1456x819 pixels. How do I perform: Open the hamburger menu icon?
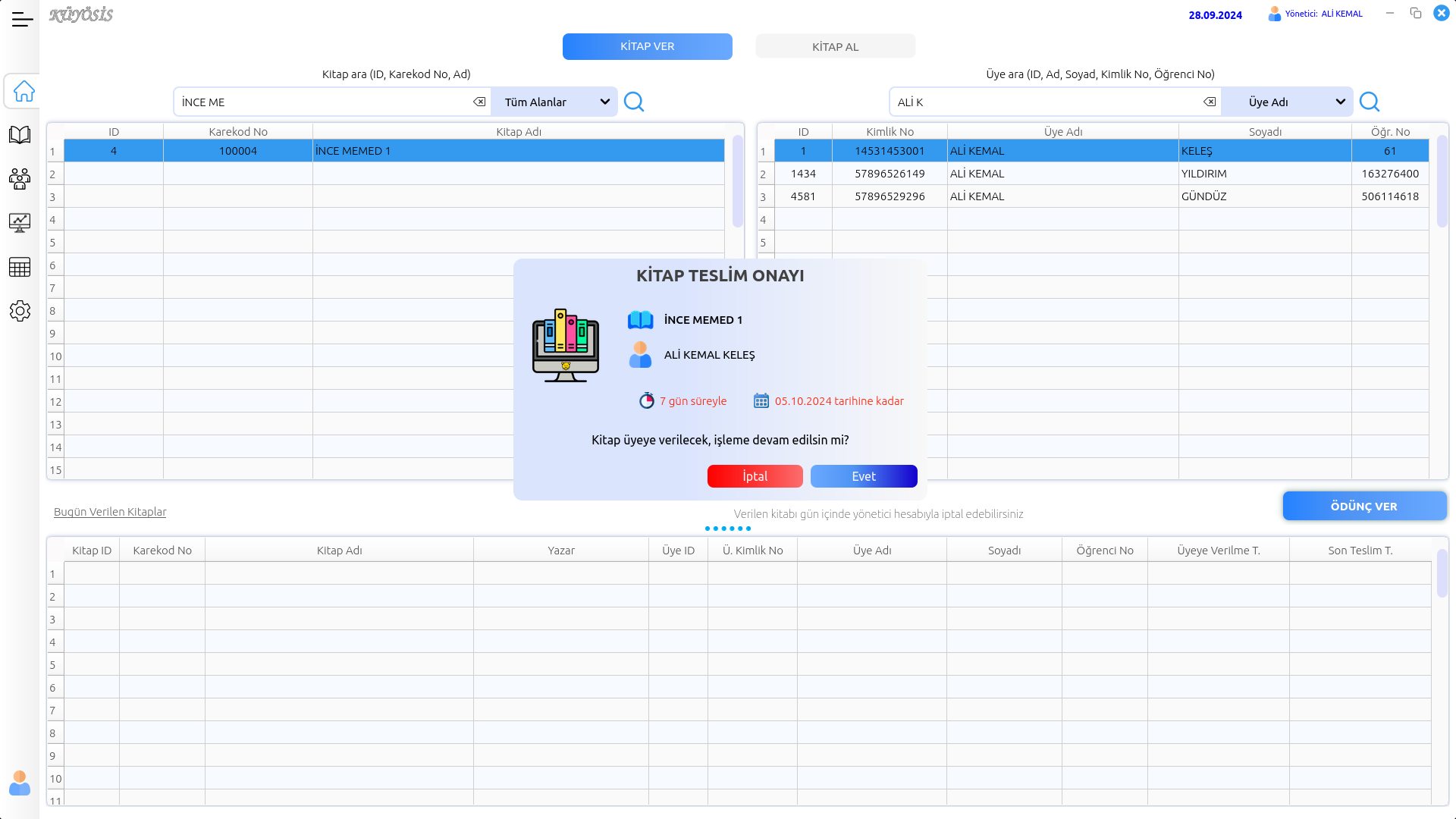(22, 20)
